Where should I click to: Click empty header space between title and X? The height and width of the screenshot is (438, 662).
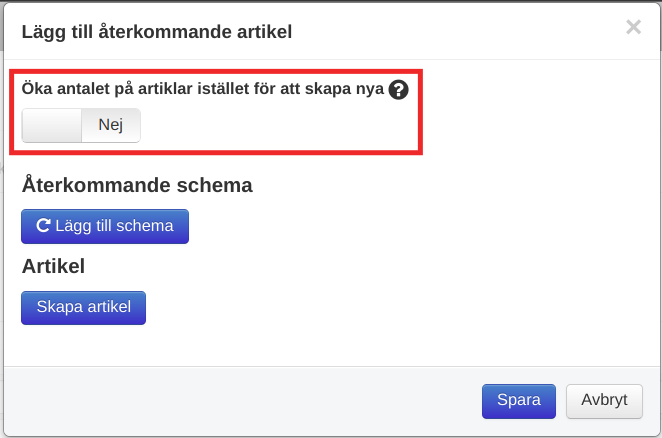coord(450,32)
